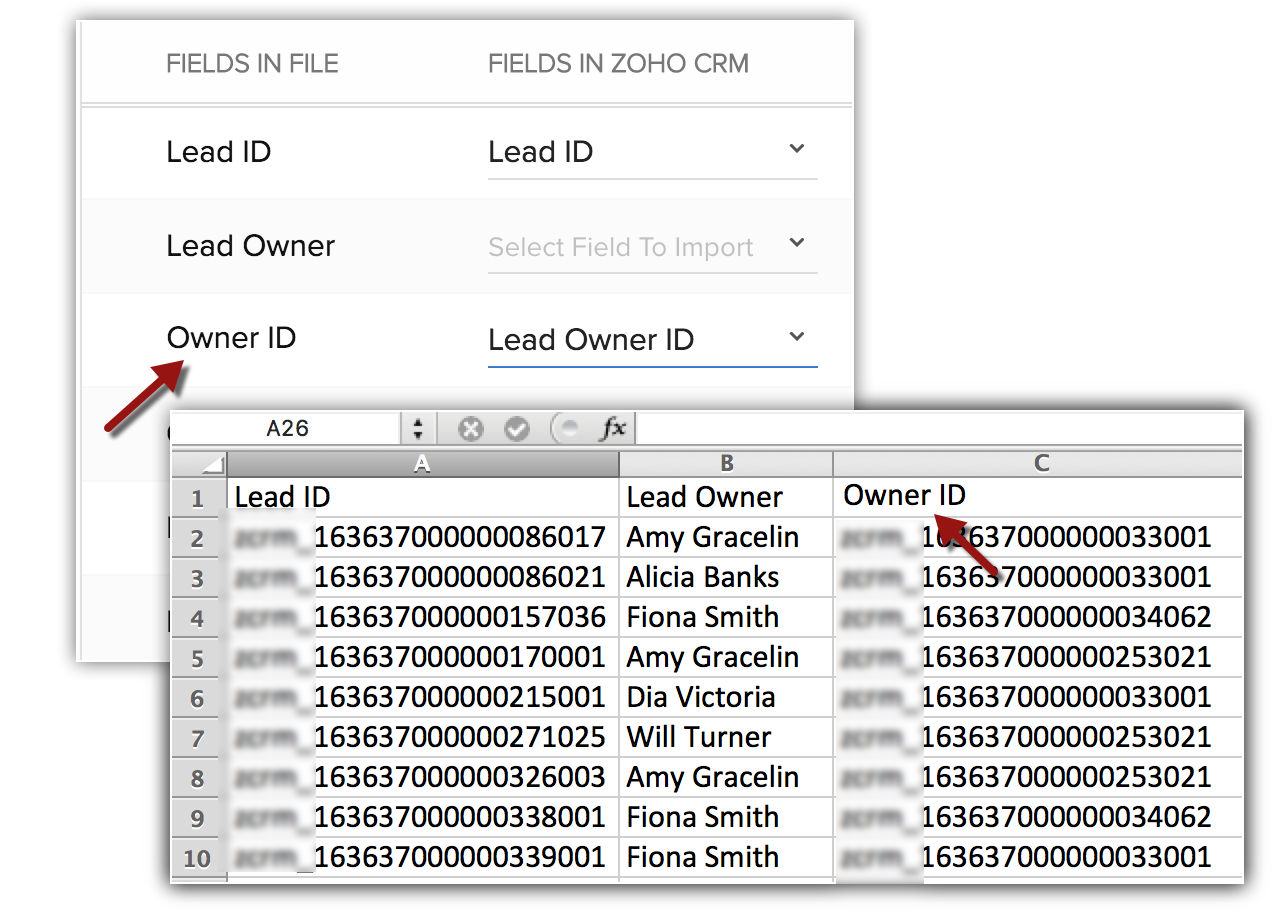
Task: Click the name box stepper arrows
Action: tap(418, 429)
